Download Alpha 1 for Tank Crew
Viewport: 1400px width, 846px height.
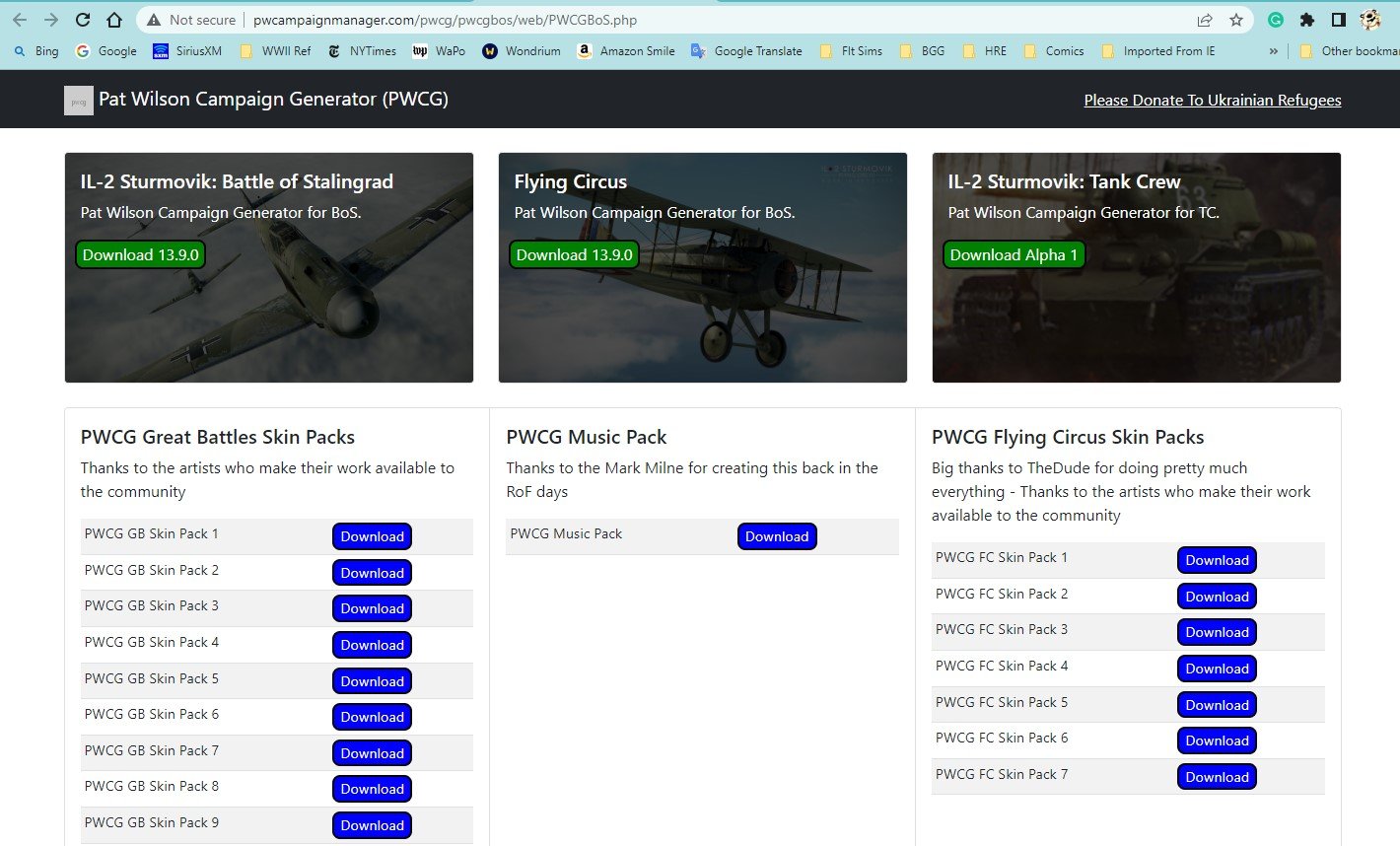(1014, 254)
